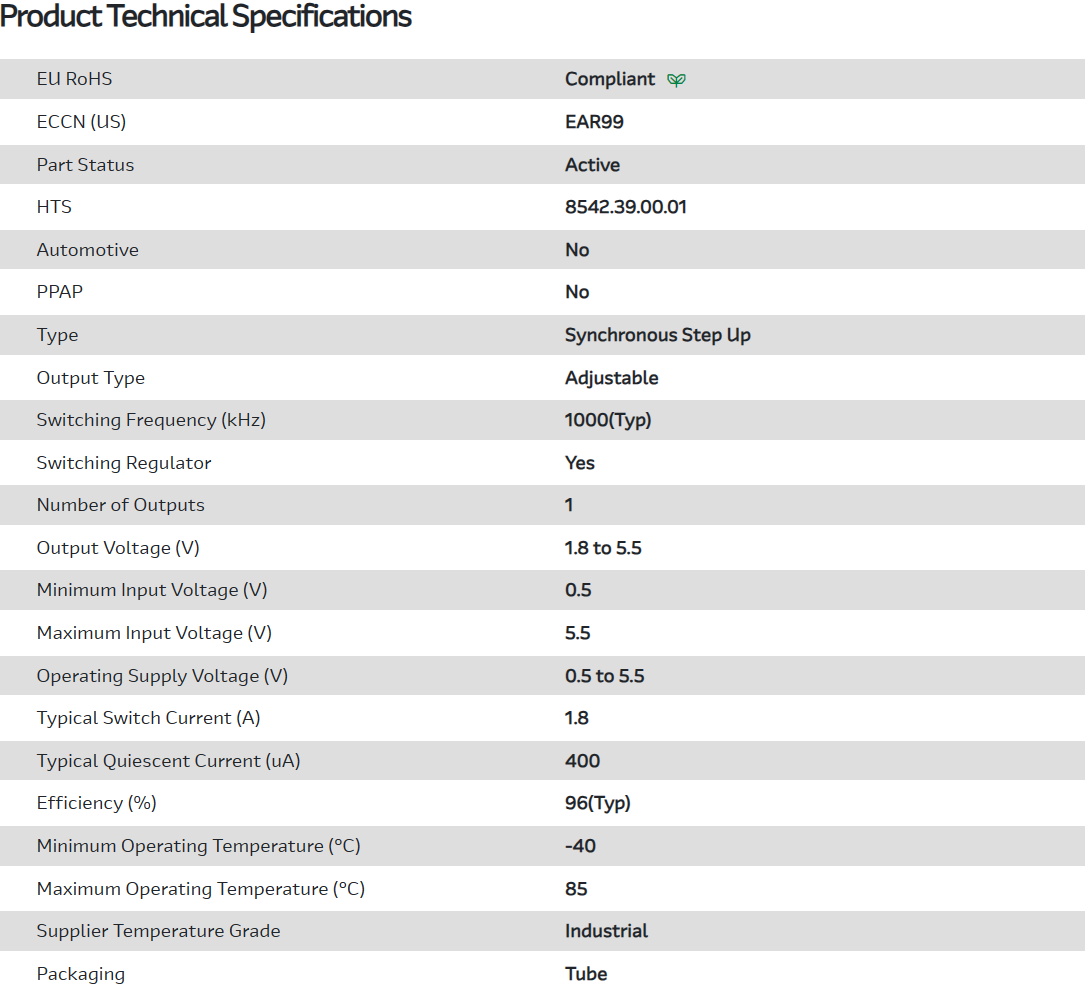Click the Automotive row label
Image resolution: width=1085 pixels, height=989 pixels.
click(x=87, y=250)
